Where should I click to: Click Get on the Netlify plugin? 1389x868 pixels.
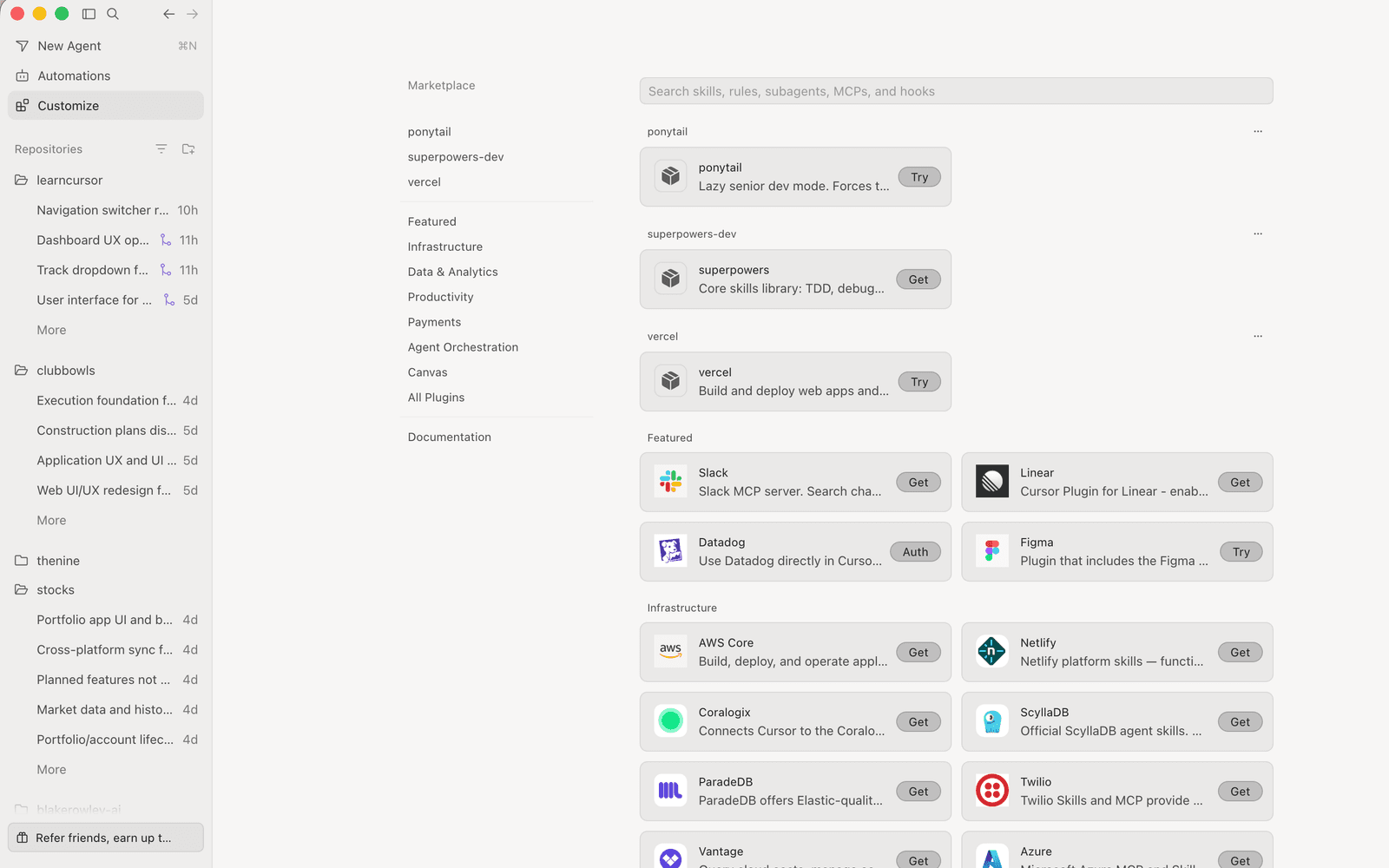point(1241,653)
